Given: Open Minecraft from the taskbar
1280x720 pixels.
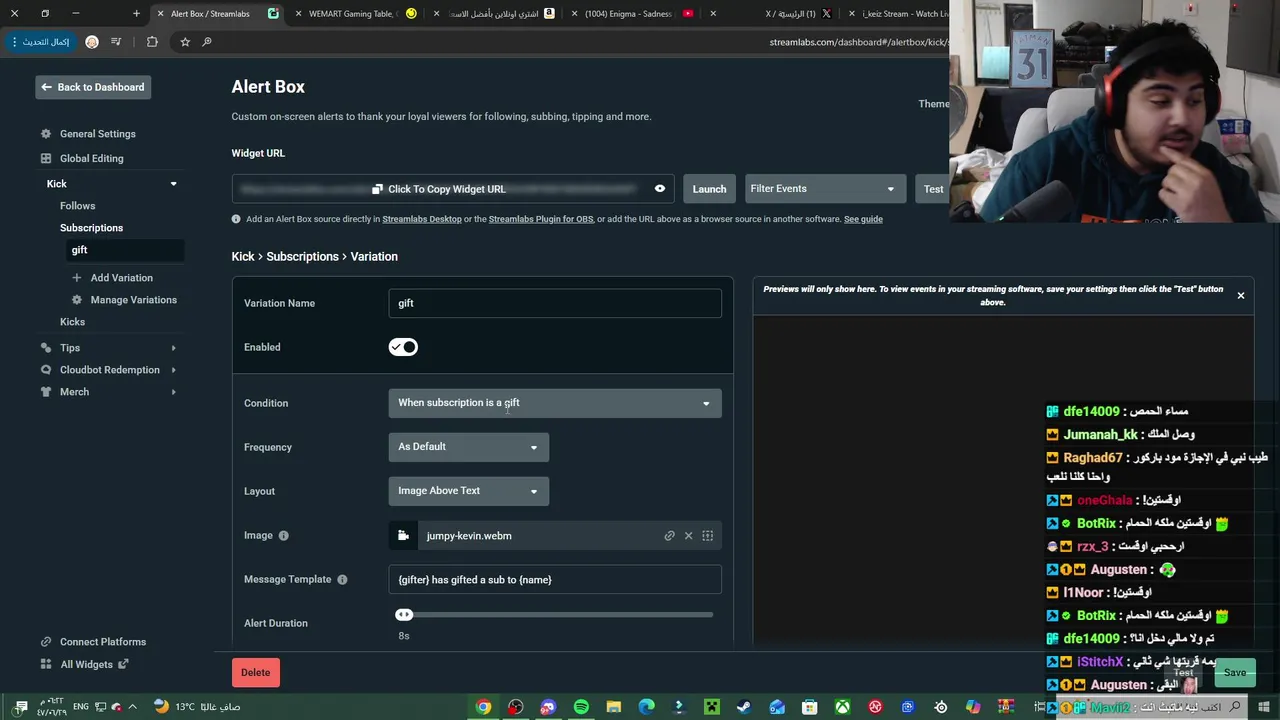Looking at the screenshot, I should coord(712,707).
